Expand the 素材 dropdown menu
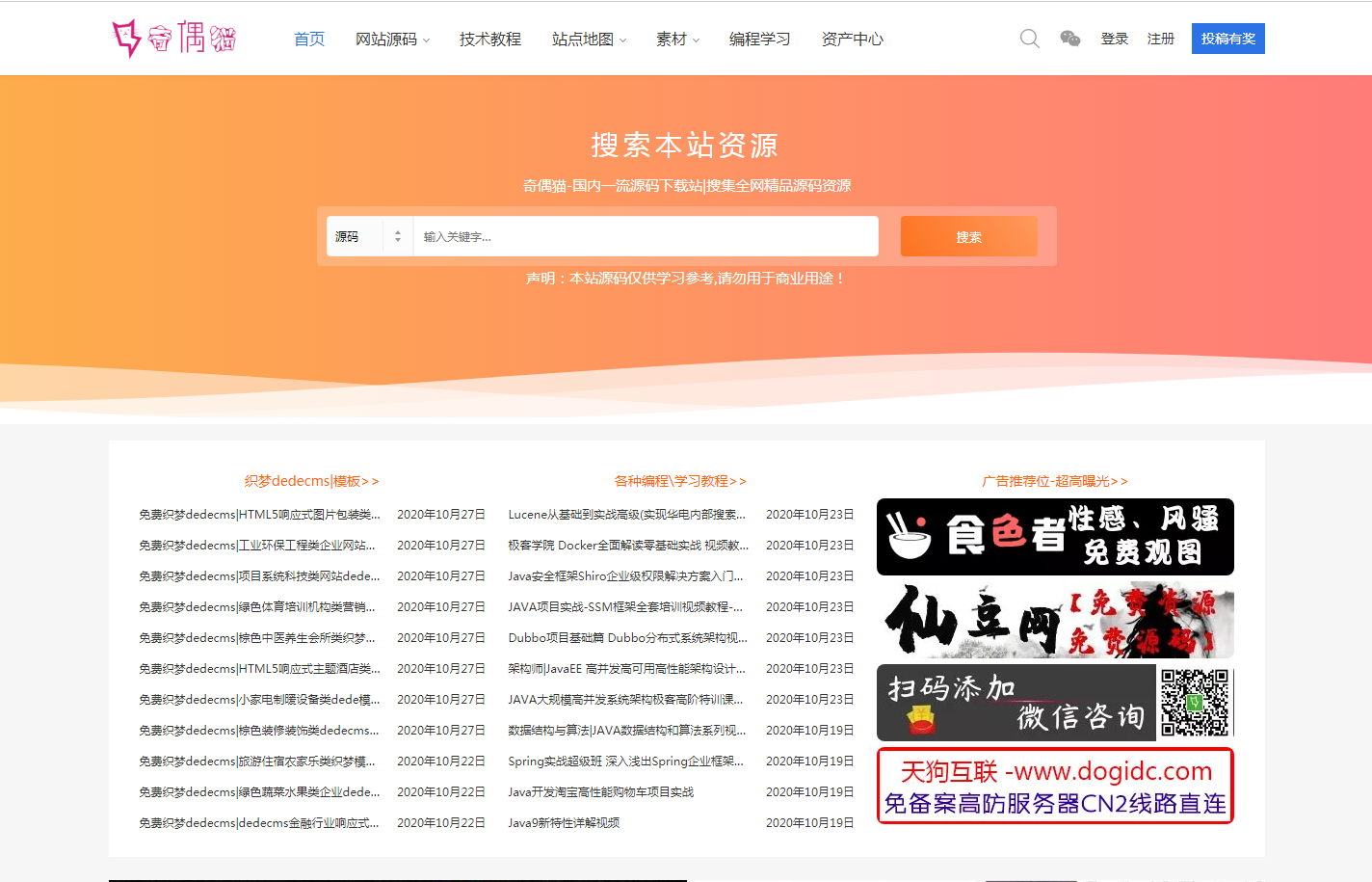This screenshot has width=1372, height=882. [677, 40]
